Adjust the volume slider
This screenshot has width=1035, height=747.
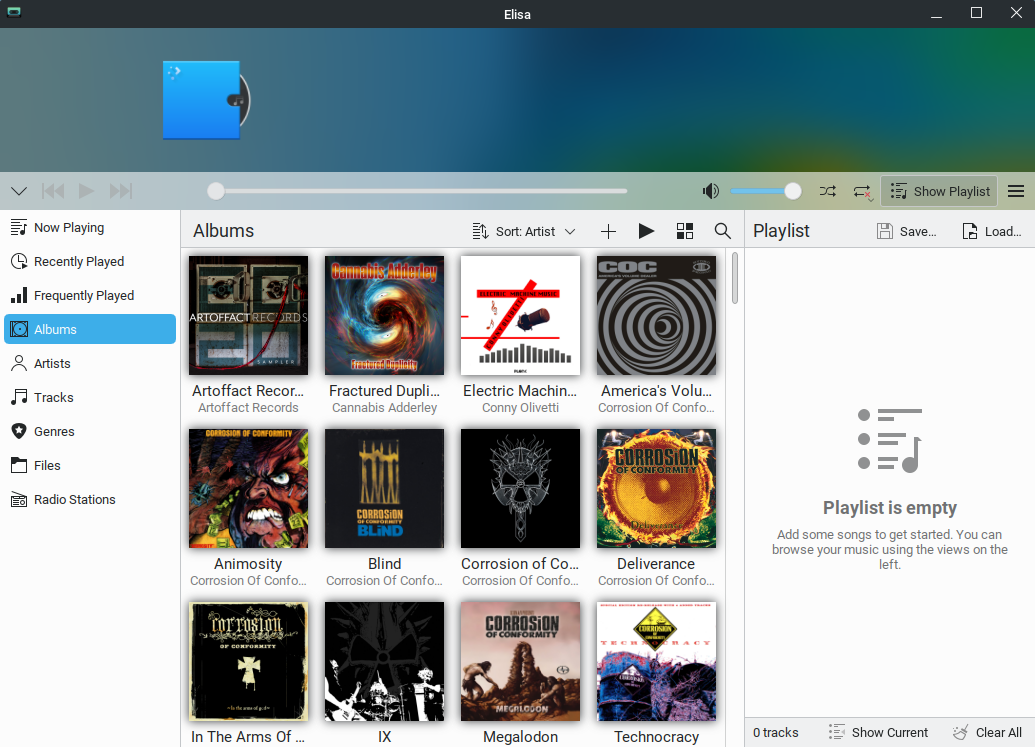[766, 191]
